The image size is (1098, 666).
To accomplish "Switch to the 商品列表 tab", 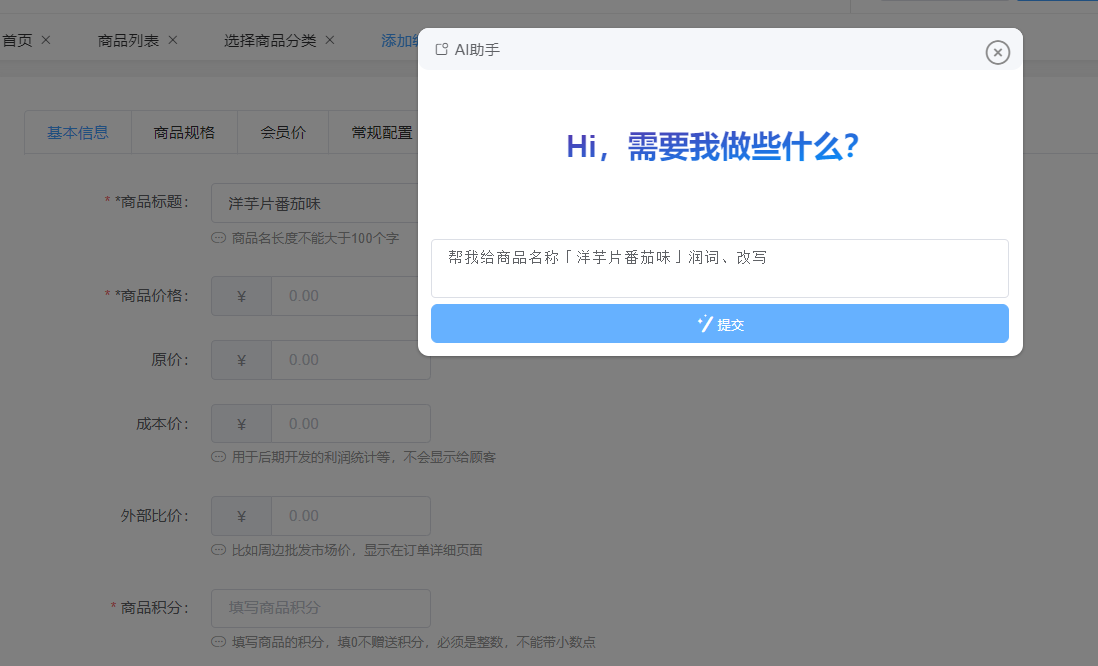I will pos(128,41).
